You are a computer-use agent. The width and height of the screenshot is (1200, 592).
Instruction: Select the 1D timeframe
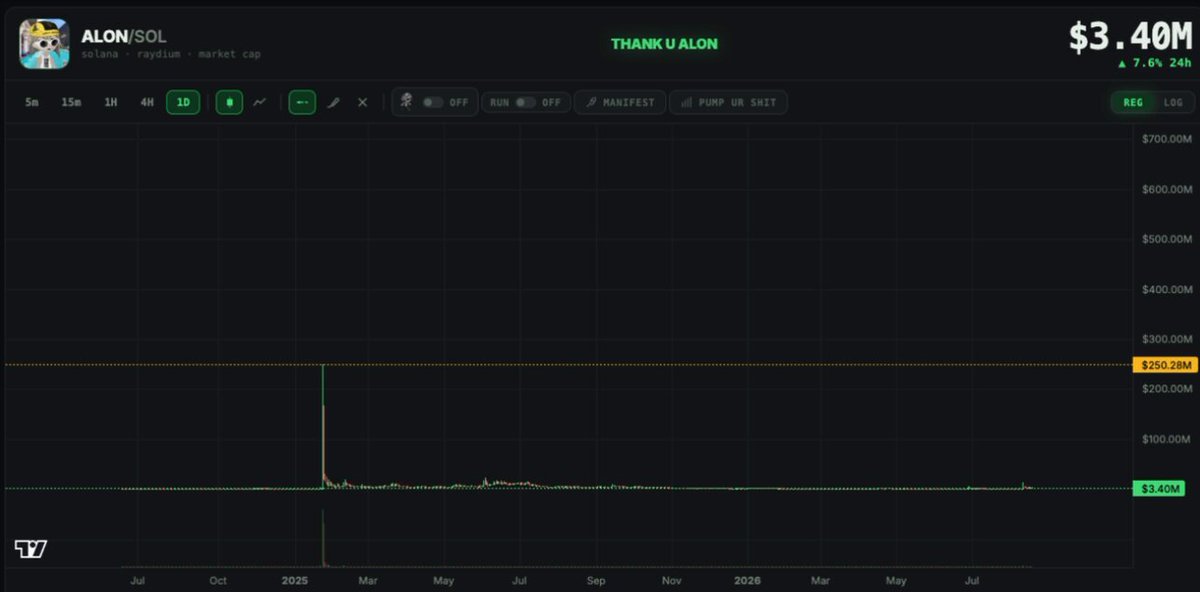click(183, 102)
